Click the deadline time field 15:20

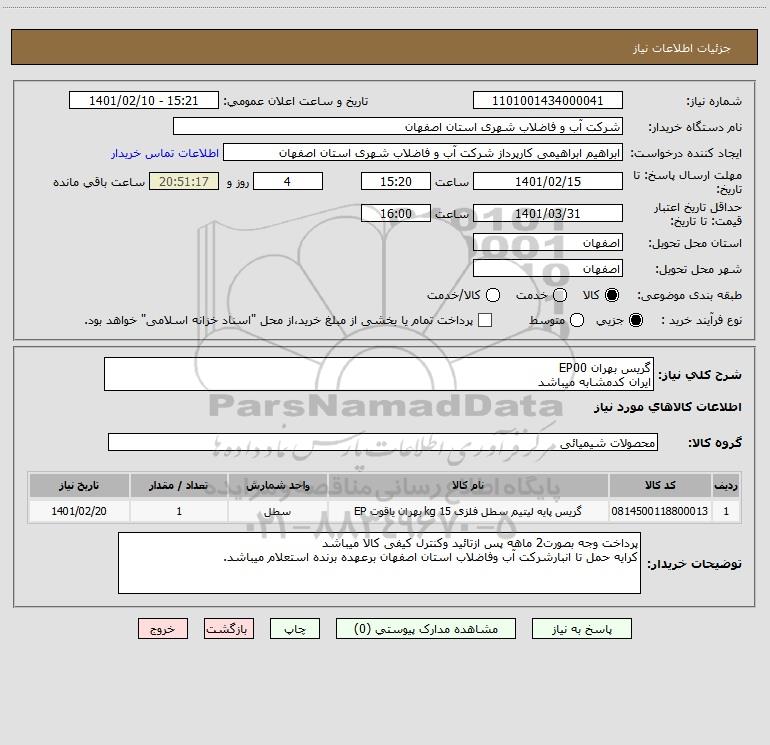(x=396, y=181)
